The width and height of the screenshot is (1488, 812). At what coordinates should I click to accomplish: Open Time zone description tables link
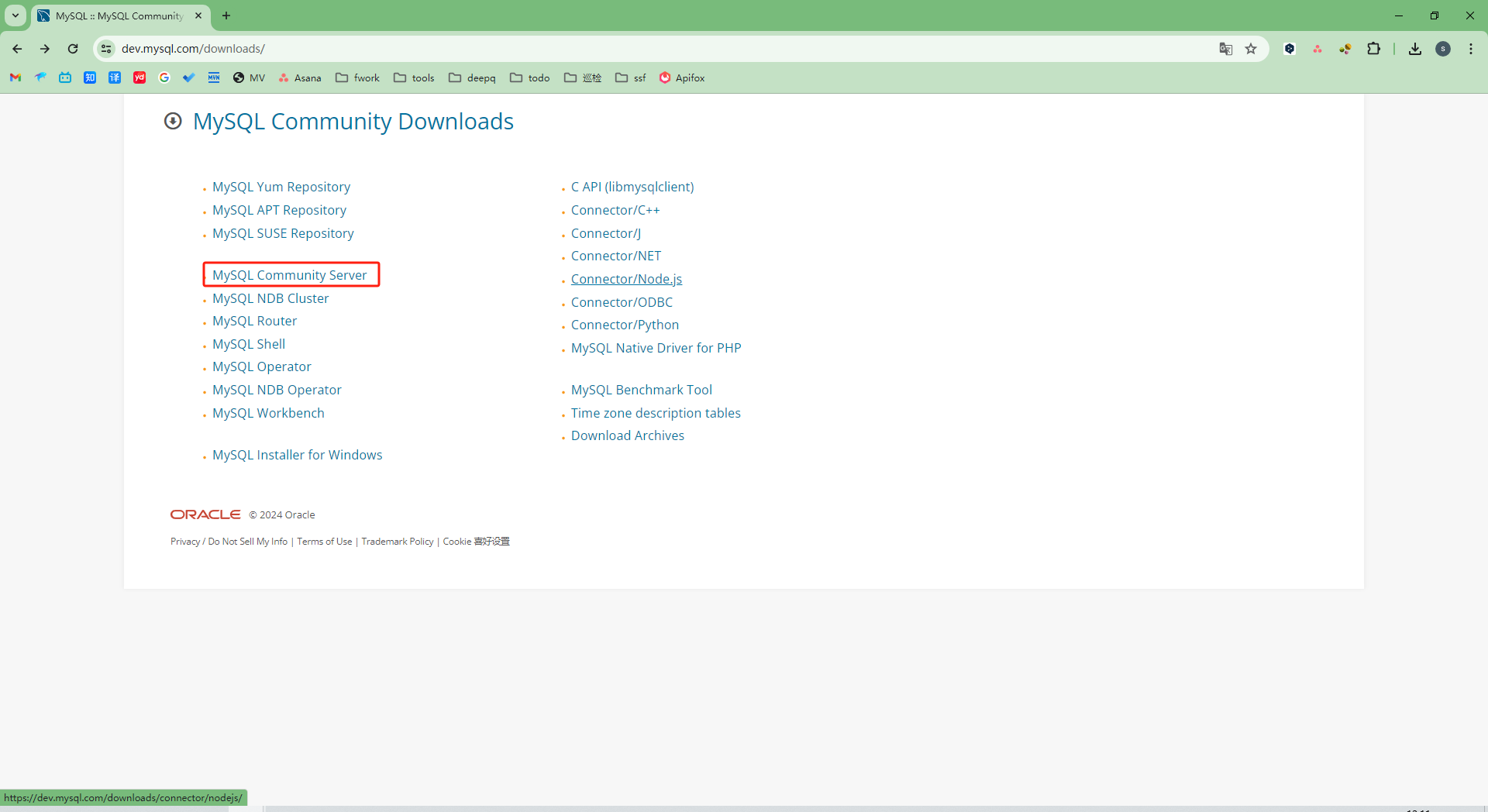pos(656,413)
